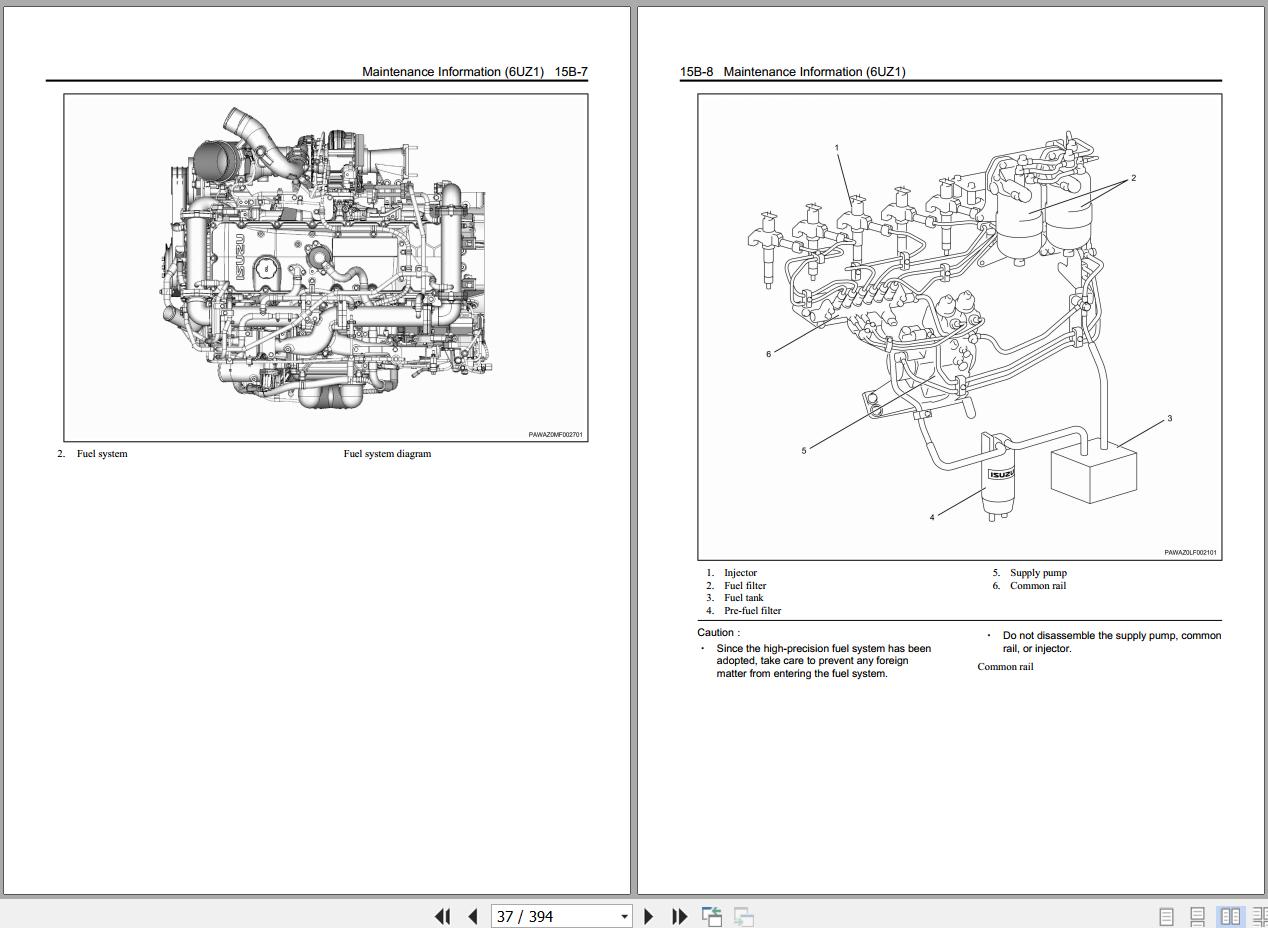The image size is (1268, 928).
Task: Click the fuel system diagram on right page
Action: (959, 326)
